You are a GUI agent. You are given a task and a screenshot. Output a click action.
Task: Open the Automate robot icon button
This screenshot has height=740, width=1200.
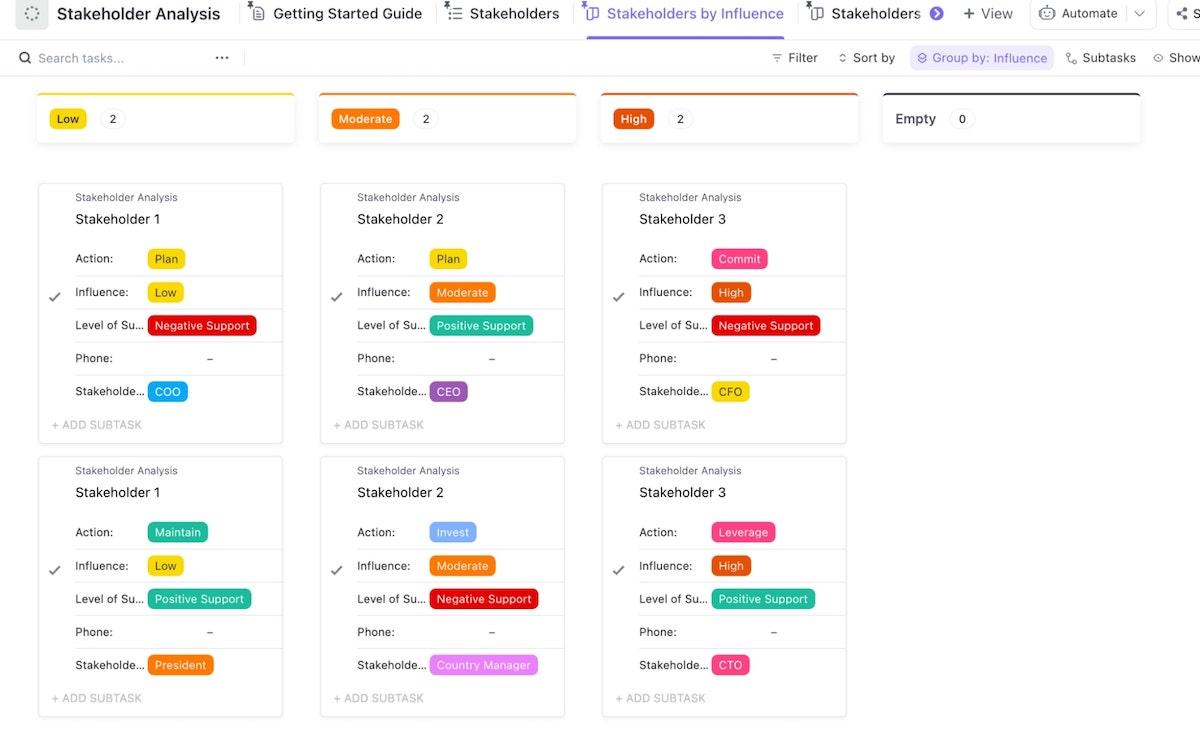(1047, 14)
